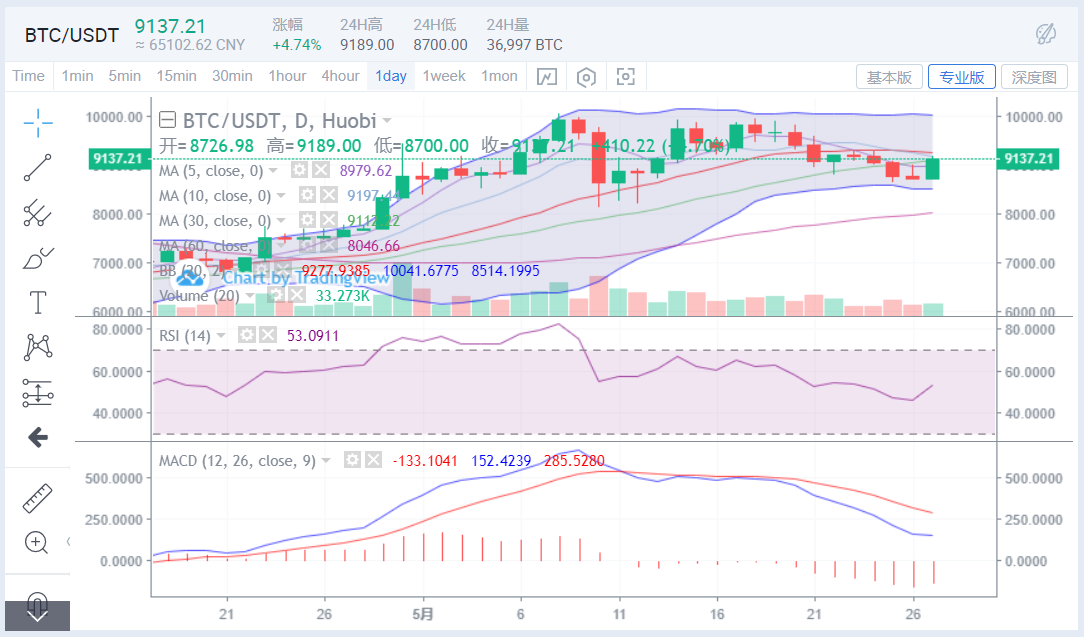
Task: Select the text annotation tool
Action: (38, 302)
